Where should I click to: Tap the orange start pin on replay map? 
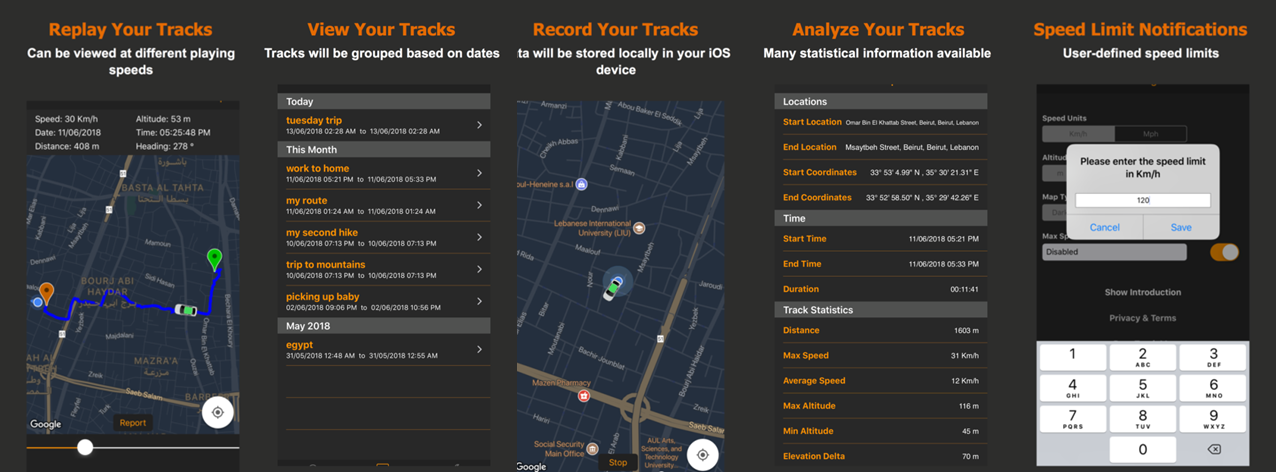pyautogui.click(x=46, y=294)
